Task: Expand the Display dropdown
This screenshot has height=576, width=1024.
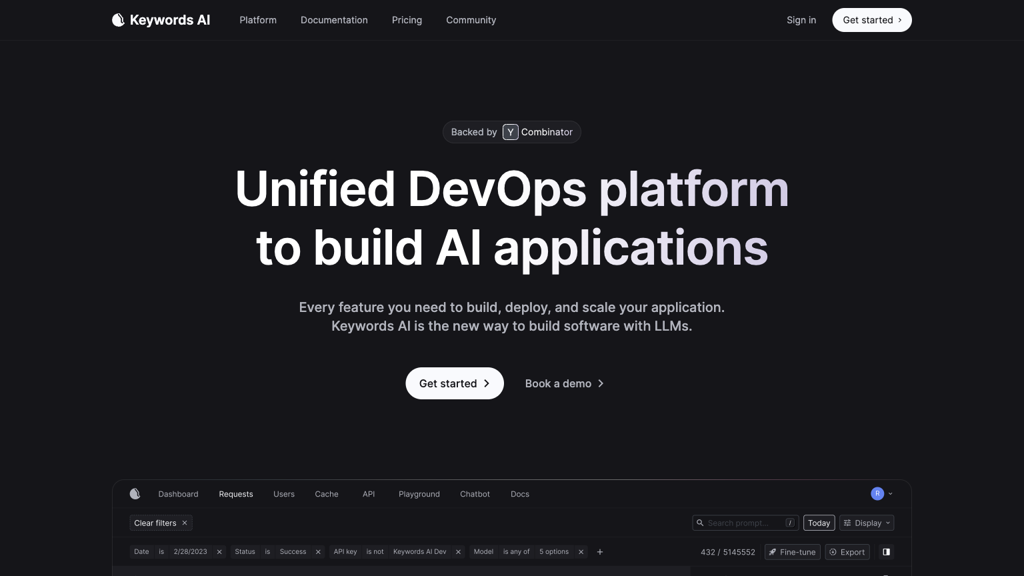Action: pyautogui.click(x=866, y=523)
